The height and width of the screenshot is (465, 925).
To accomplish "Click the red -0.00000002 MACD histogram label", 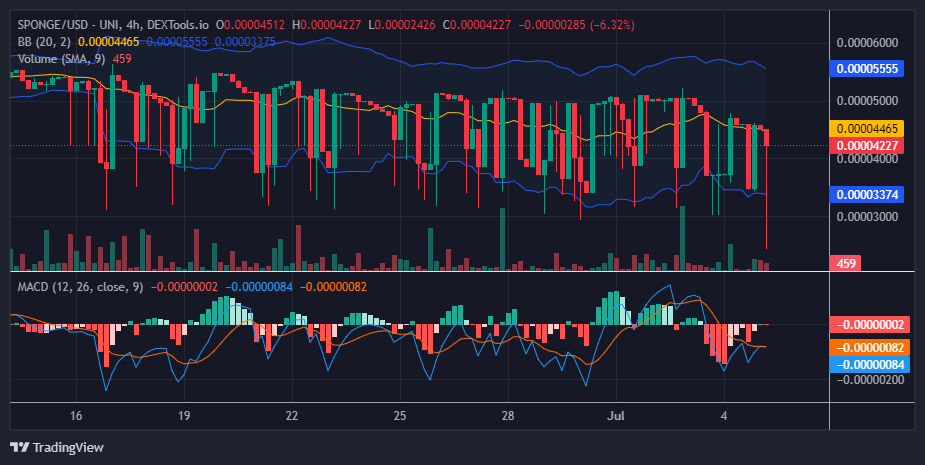I will [870, 325].
